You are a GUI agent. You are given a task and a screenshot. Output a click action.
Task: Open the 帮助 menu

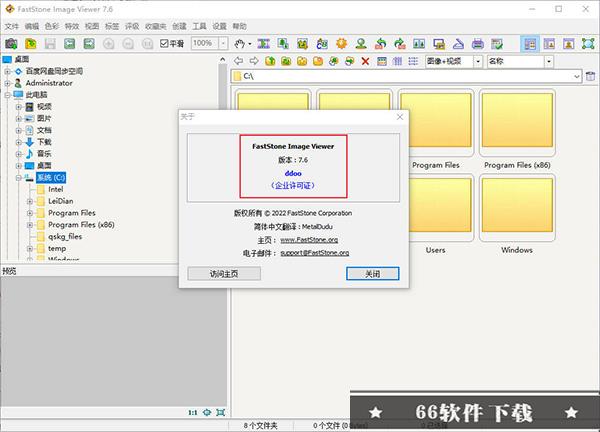pyautogui.click(x=240, y=26)
